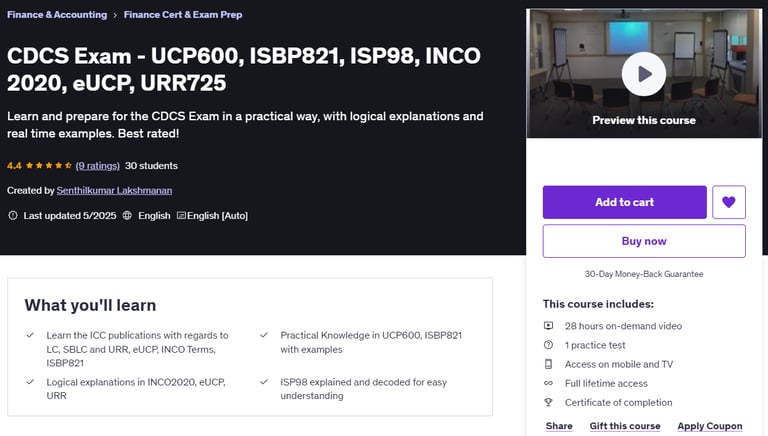The image size is (768, 436).
Task: Click the mobile access device icon
Action: (x=549, y=364)
